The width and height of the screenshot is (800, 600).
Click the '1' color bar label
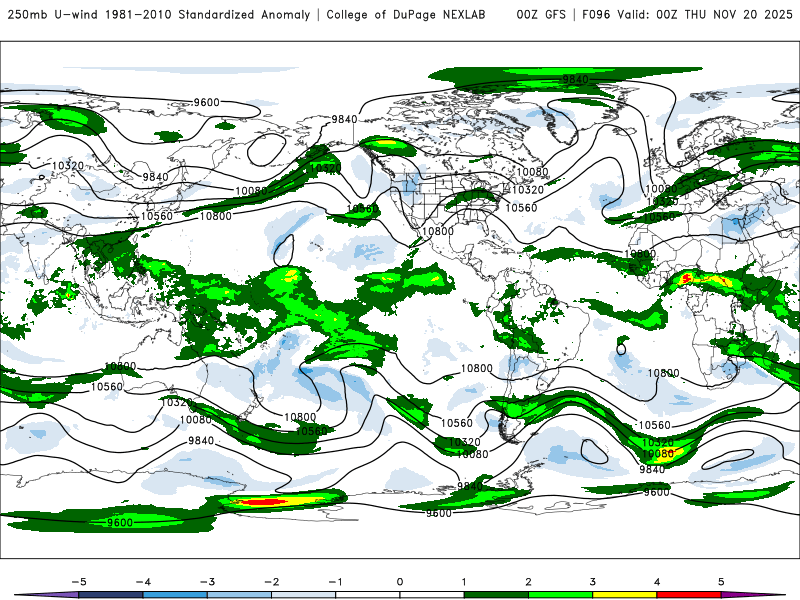pyautogui.click(x=464, y=582)
